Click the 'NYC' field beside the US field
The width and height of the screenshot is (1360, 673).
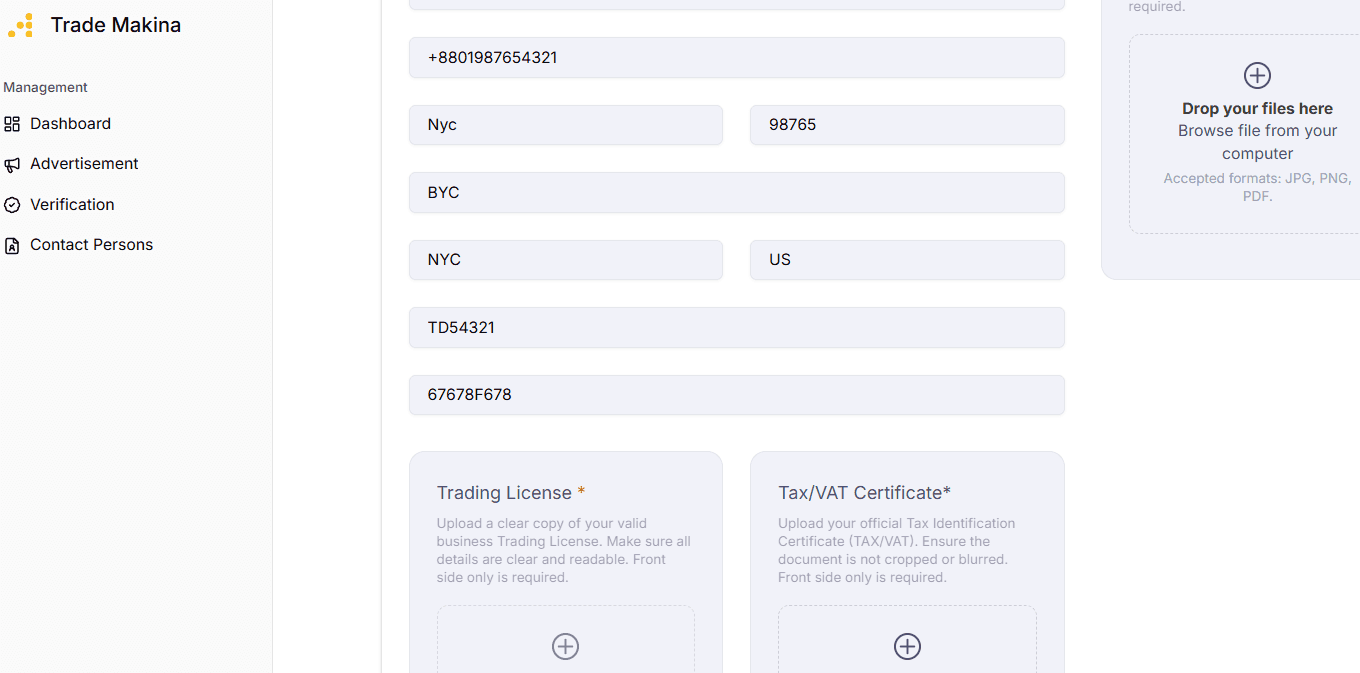point(565,260)
